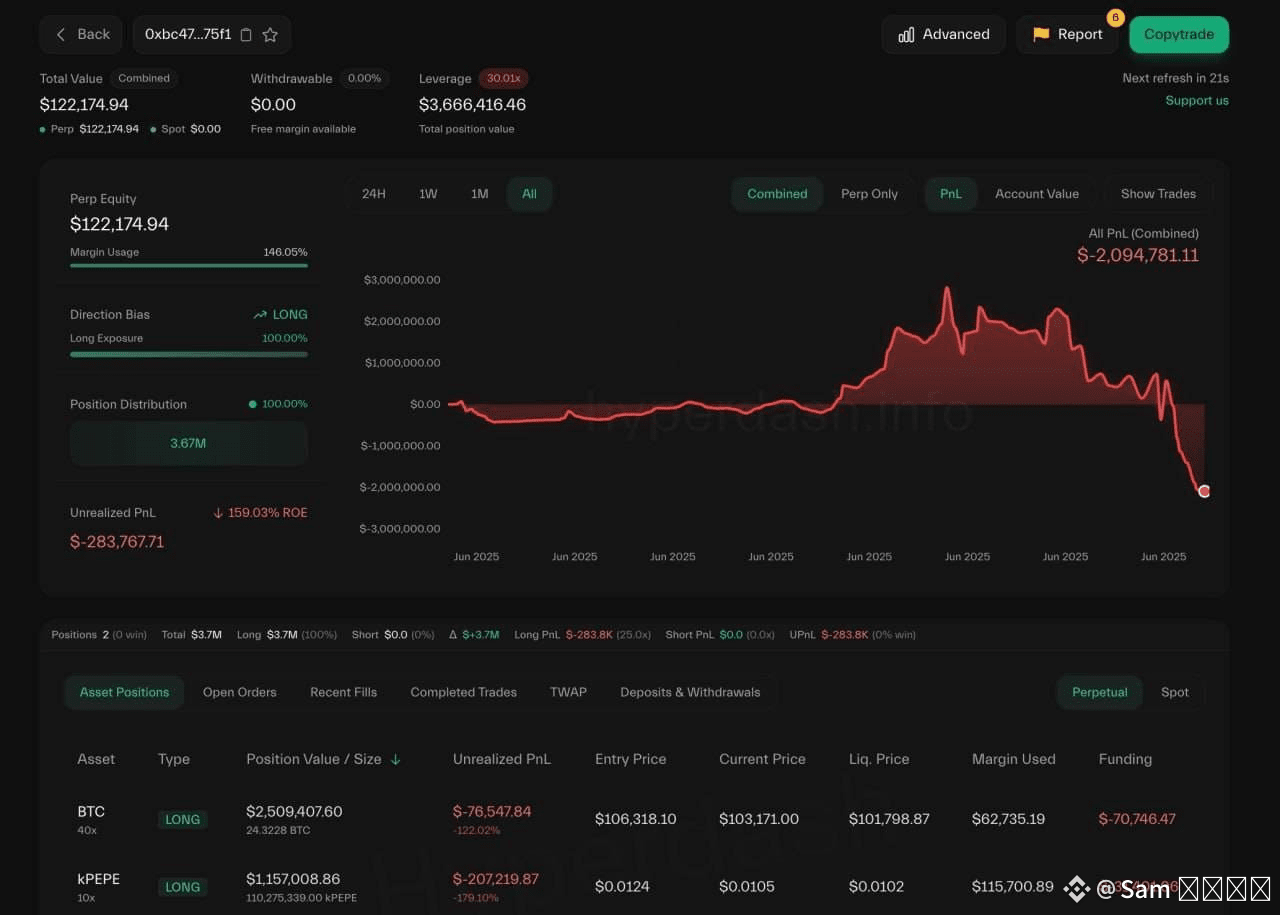The height and width of the screenshot is (915, 1280).
Task: Click the 3.67M position distribution bar
Action: click(x=189, y=443)
